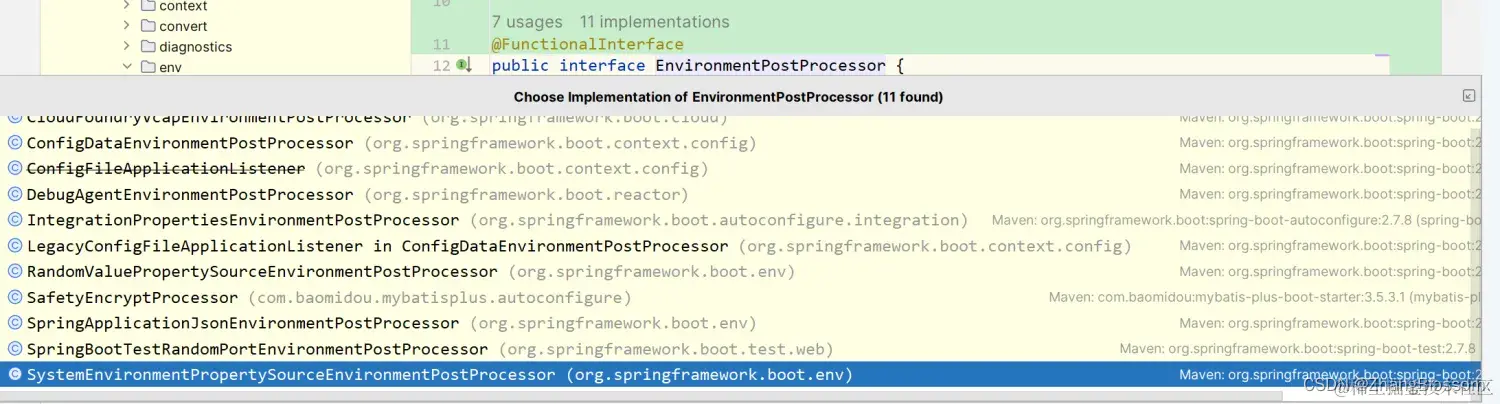1500x404 pixels.
Task: Click class icon beside ConfigDataEnvironmentPostProcessor
Action: 15,143
